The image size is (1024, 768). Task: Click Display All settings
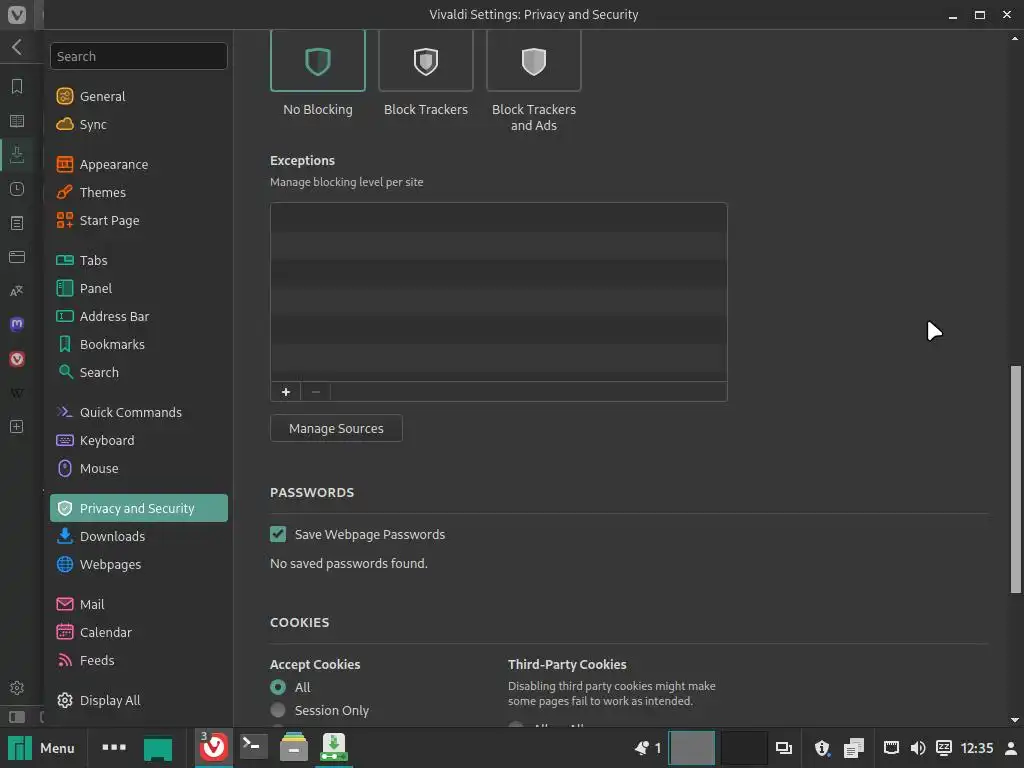point(138,700)
